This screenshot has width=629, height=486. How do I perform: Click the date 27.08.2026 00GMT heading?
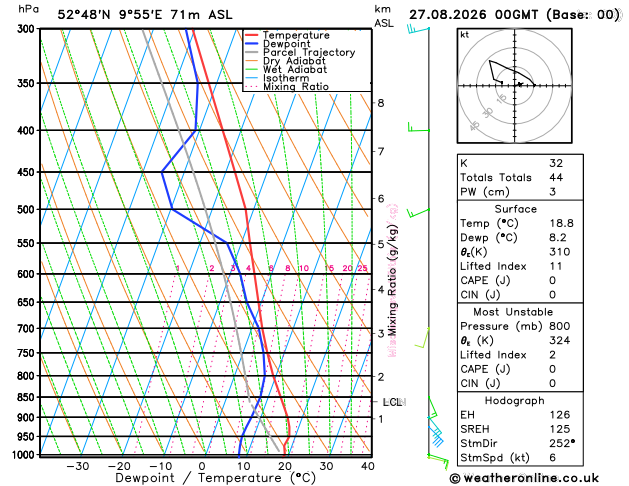pyautogui.click(x=473, y=15)
